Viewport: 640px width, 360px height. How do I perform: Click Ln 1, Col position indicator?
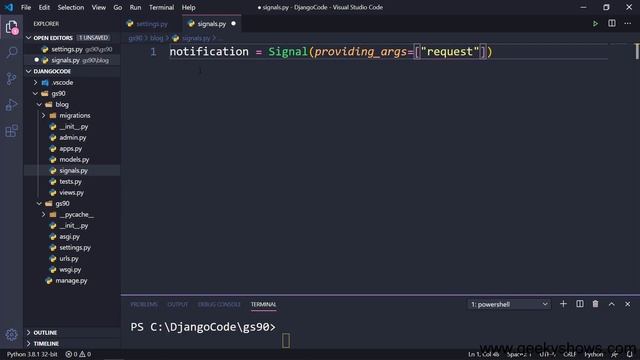tap(483, 354)
